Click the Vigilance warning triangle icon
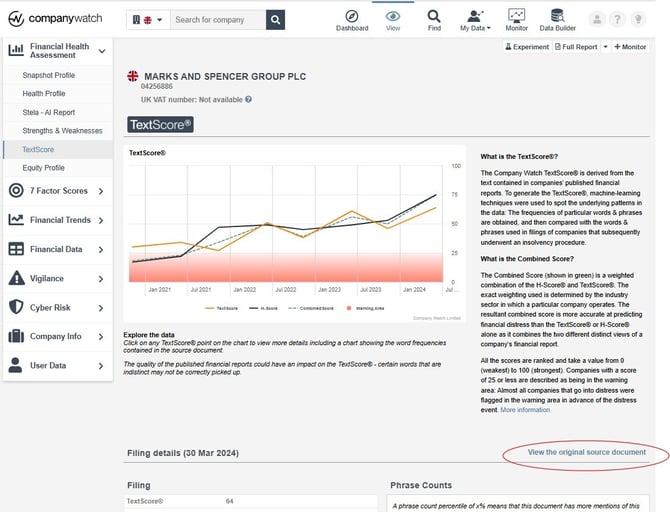Viewport: 670px width, 512px height. [16, 278]
